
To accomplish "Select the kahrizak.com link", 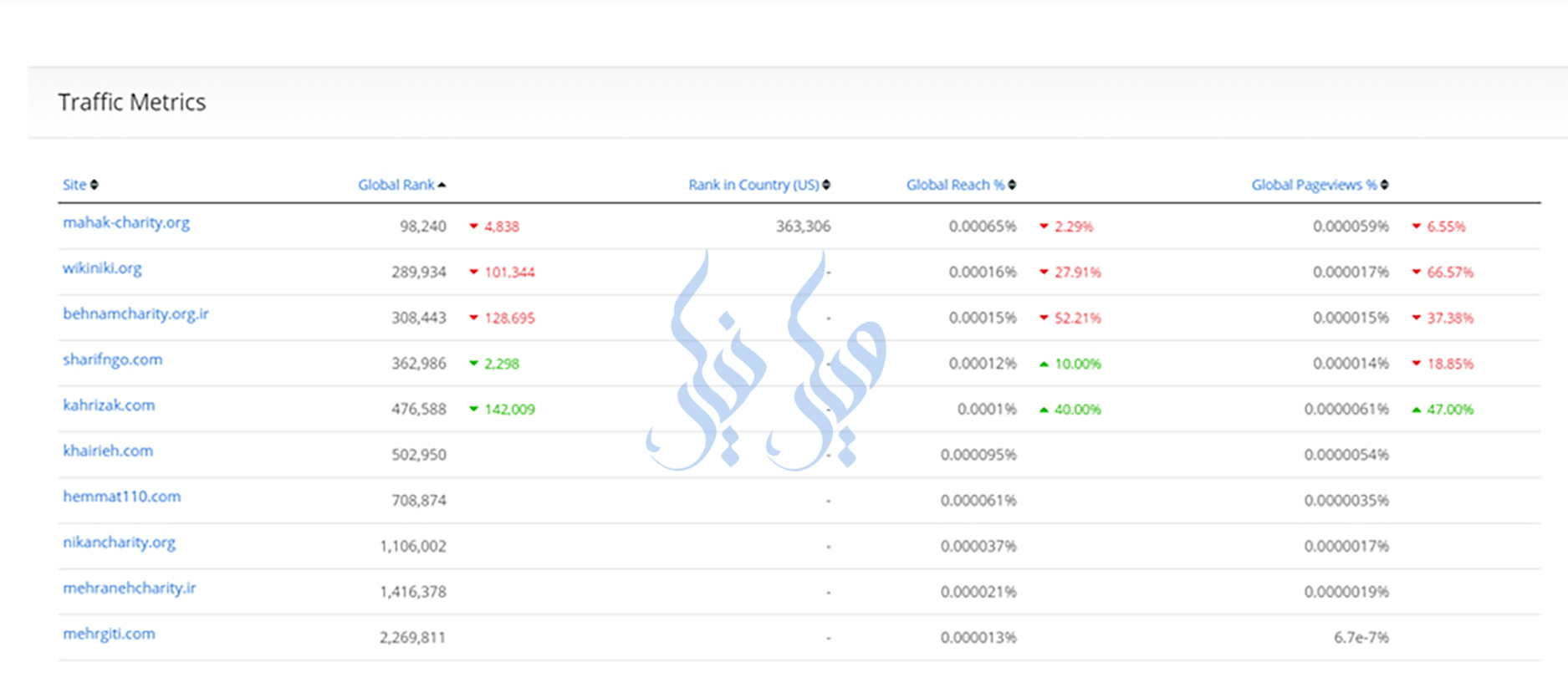I will pyautogui.click(x=109, y=405).
